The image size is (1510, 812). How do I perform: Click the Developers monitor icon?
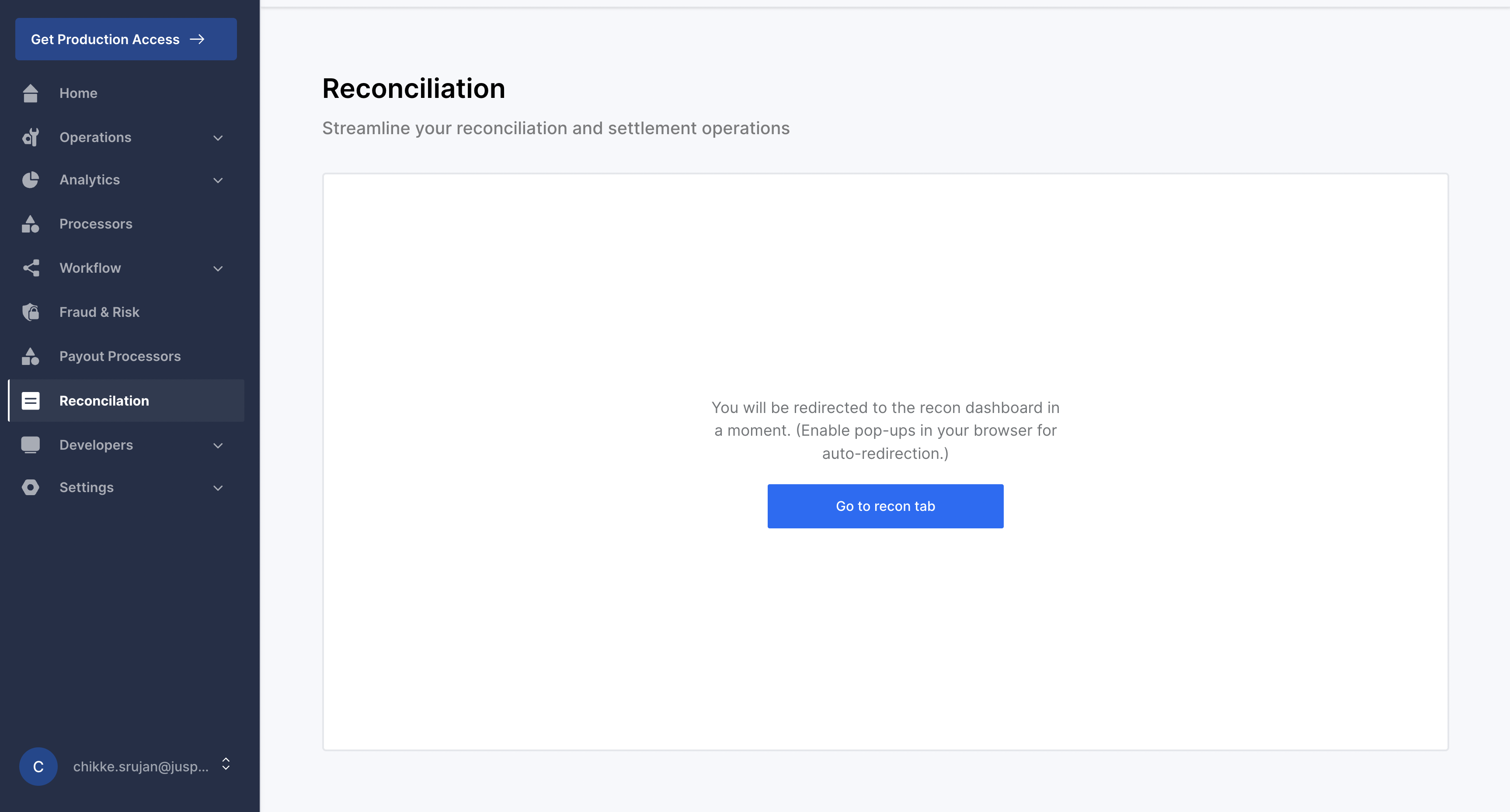click(31, 444)
